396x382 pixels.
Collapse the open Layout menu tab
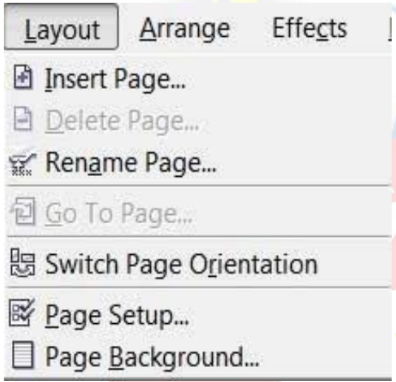[x=62, y=27]
